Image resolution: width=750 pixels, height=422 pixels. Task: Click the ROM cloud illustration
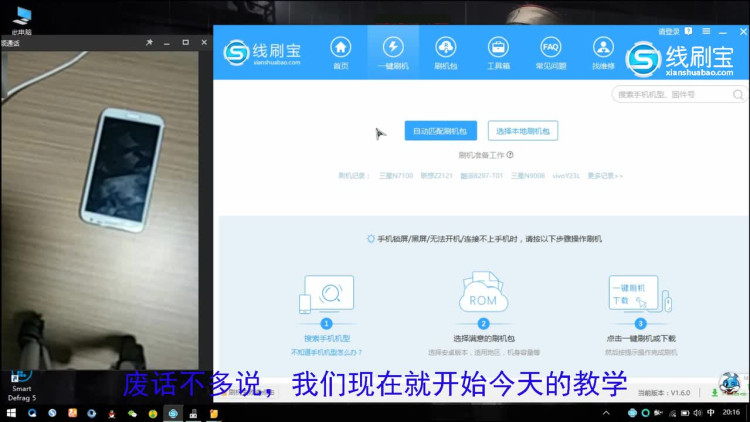click(483, 292)
